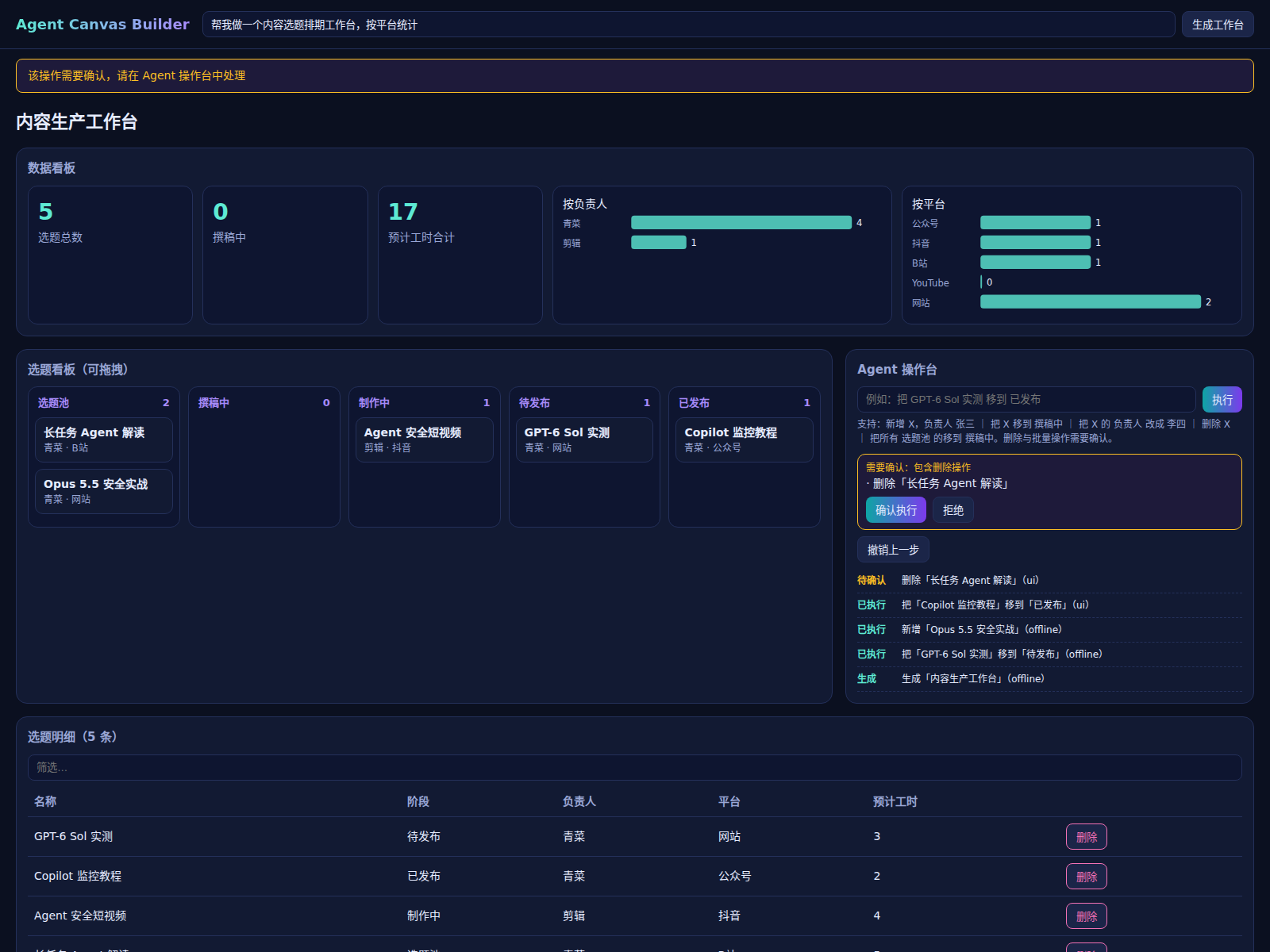The width and height of the screenshot is (1270, 952).
Task: Click the Agent Canvas Builder title
Action: click(x=102, y=25)
